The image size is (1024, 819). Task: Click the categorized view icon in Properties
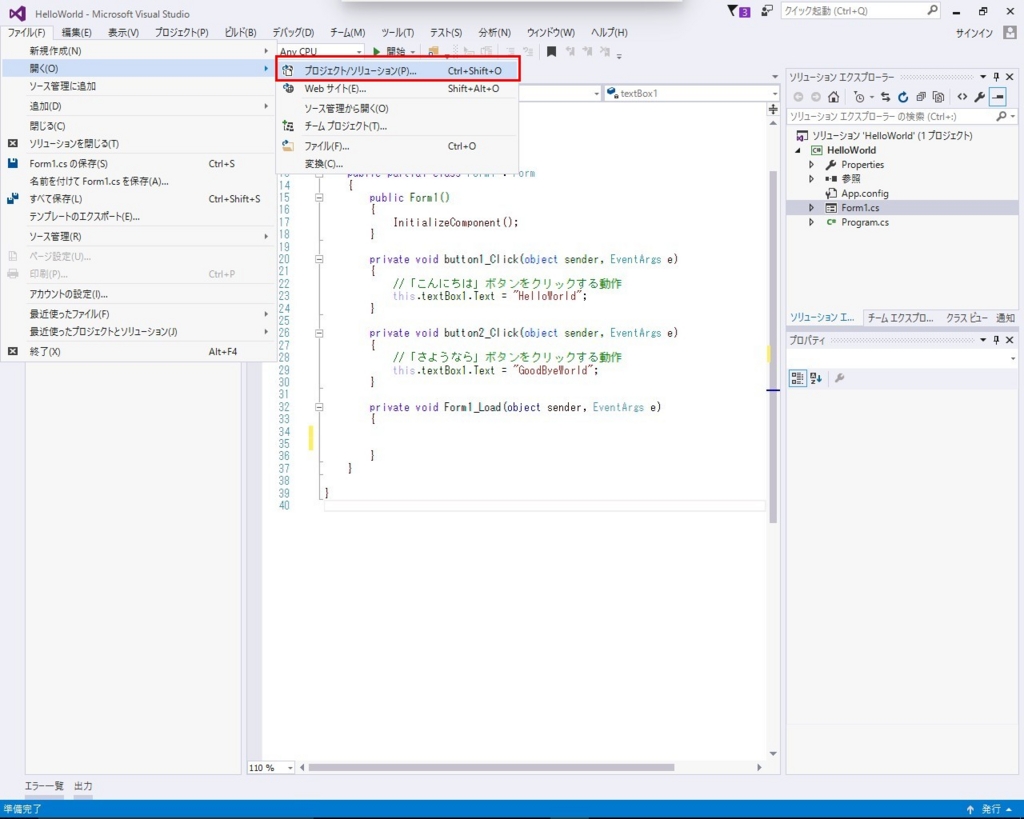(797, 378)
